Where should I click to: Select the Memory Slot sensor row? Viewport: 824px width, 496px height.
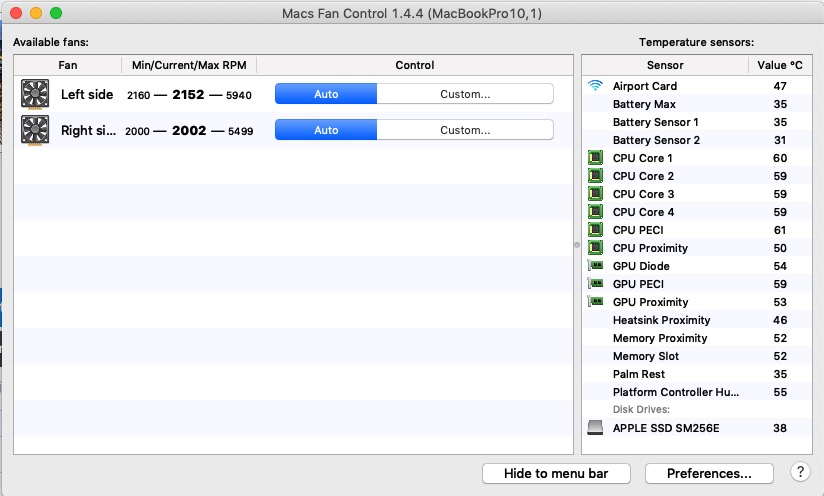click(696, 356)
